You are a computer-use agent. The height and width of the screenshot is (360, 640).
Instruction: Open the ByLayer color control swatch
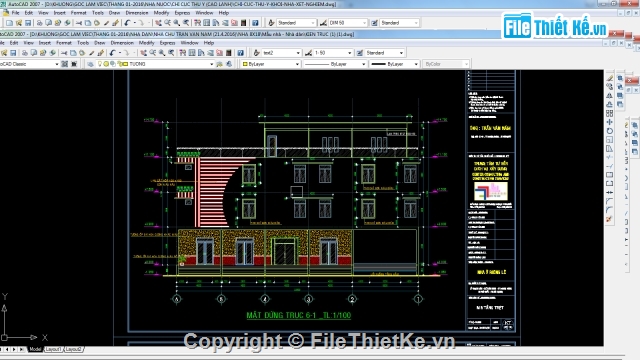pyautogui.click(x=270, y=64)
